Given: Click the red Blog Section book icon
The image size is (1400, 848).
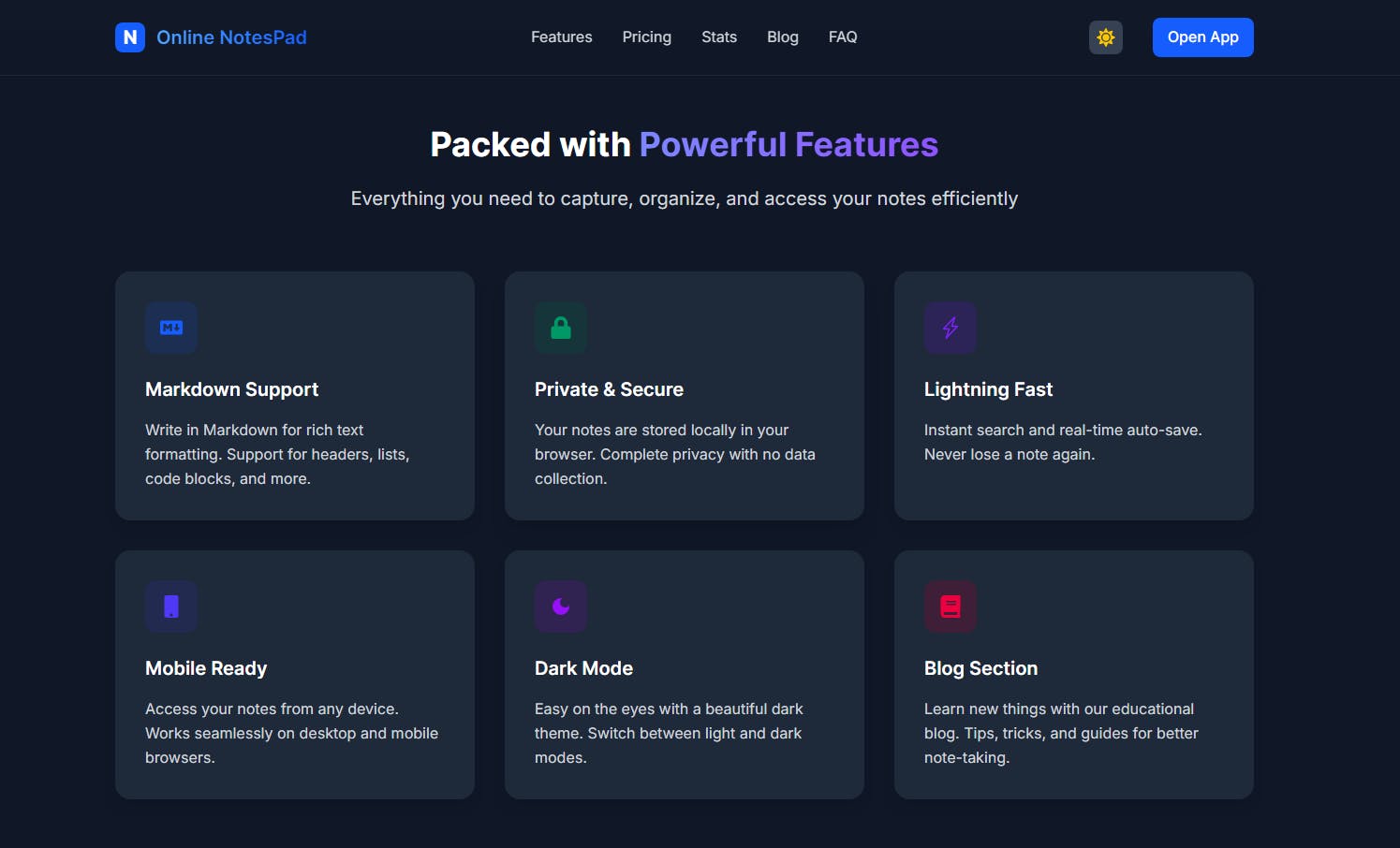Looking at the screenshot, I should point(951,607).
